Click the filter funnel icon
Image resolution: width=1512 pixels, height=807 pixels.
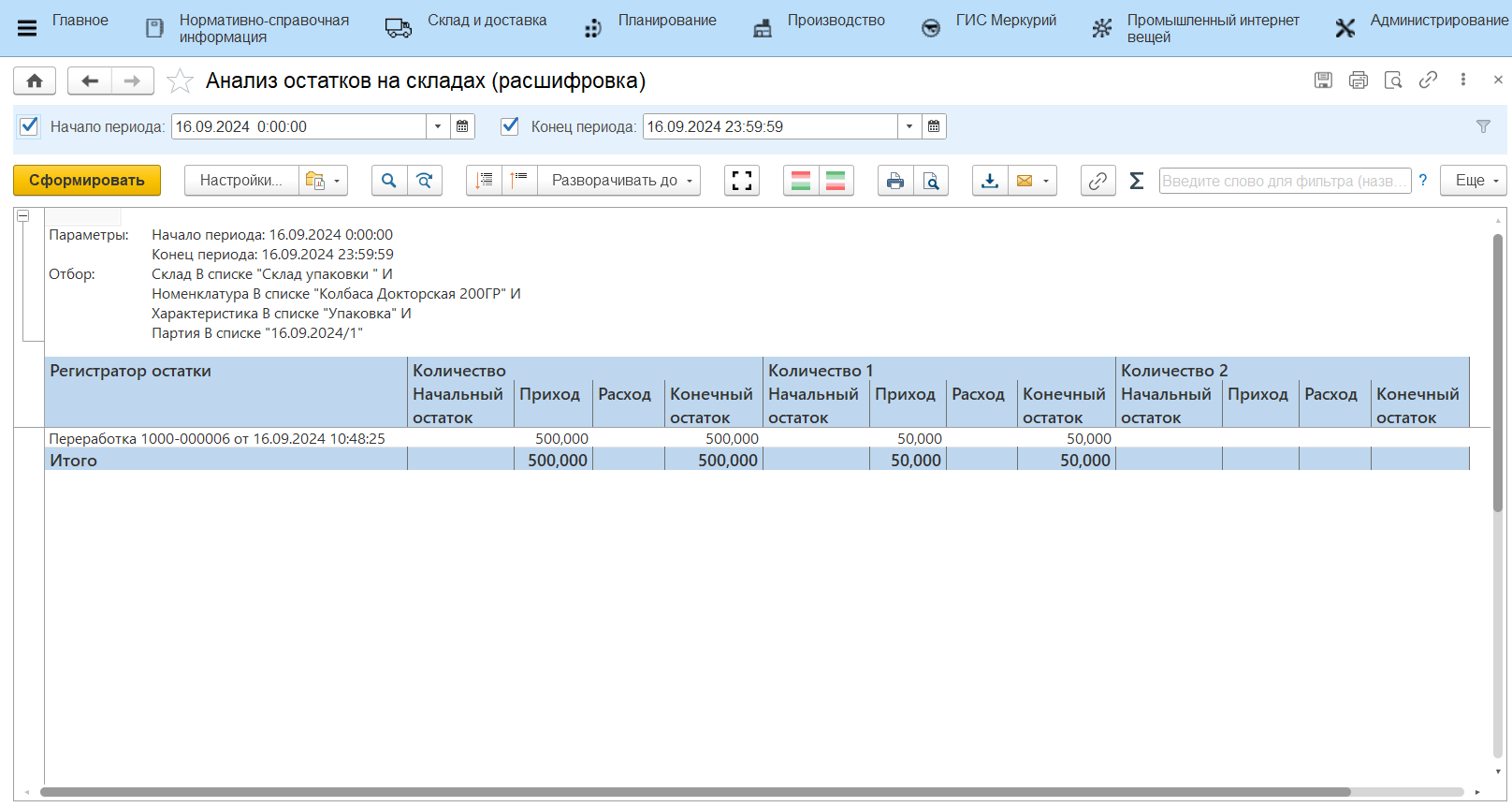point(1483,126)
